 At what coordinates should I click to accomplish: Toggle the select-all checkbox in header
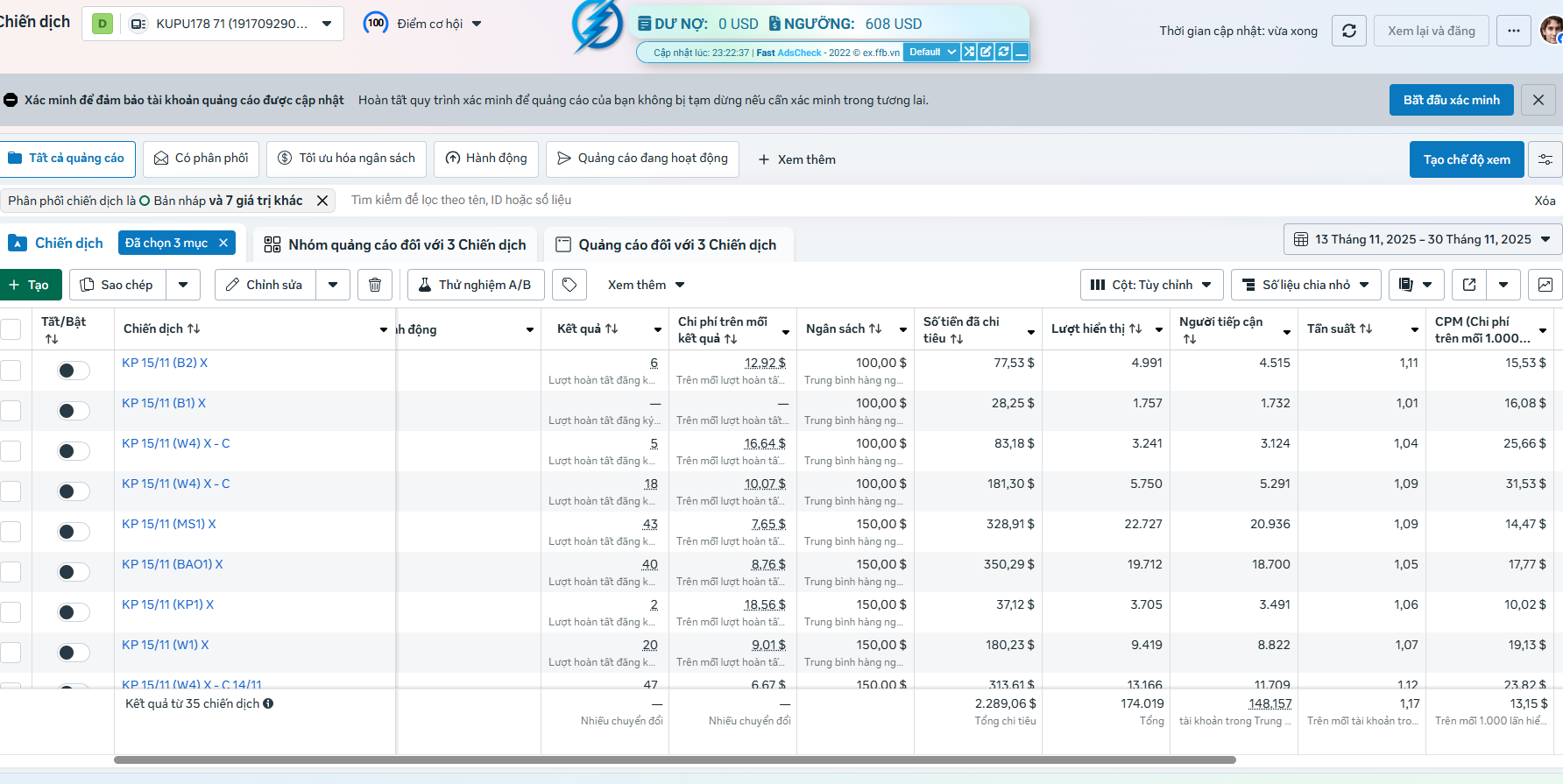(x=11, y=329)
